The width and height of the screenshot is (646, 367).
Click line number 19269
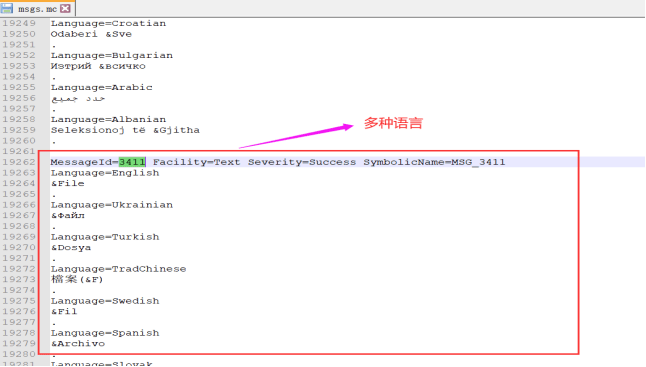[19, 237]
